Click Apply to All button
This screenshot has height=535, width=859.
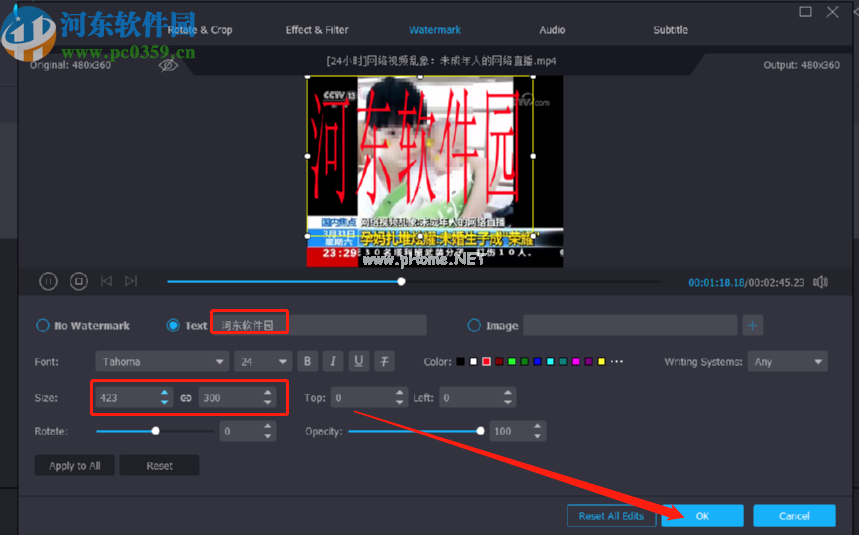[x=75, y=465]
